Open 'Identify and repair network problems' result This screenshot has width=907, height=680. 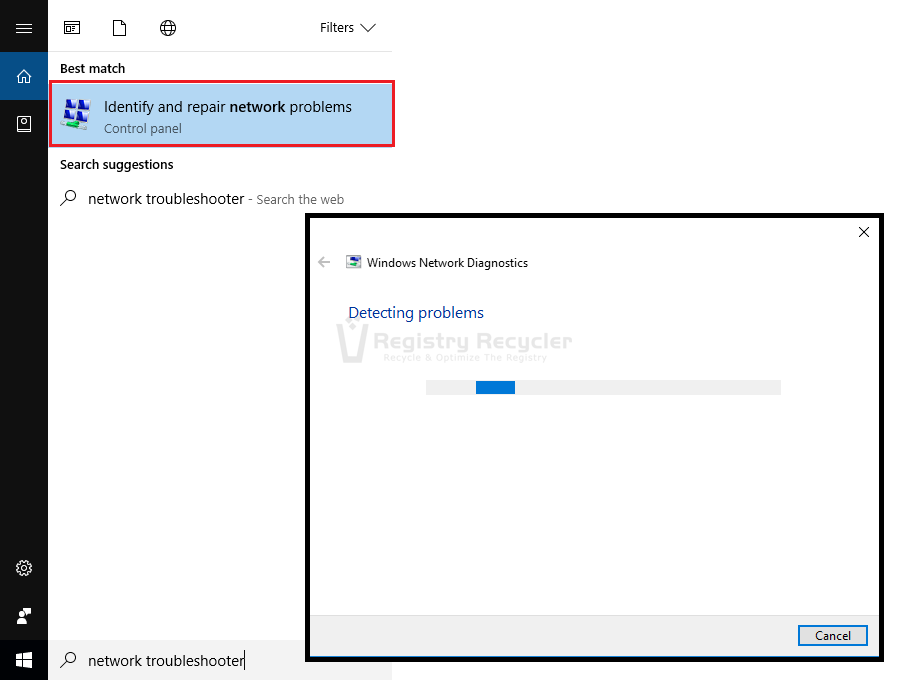click(222, 114)
